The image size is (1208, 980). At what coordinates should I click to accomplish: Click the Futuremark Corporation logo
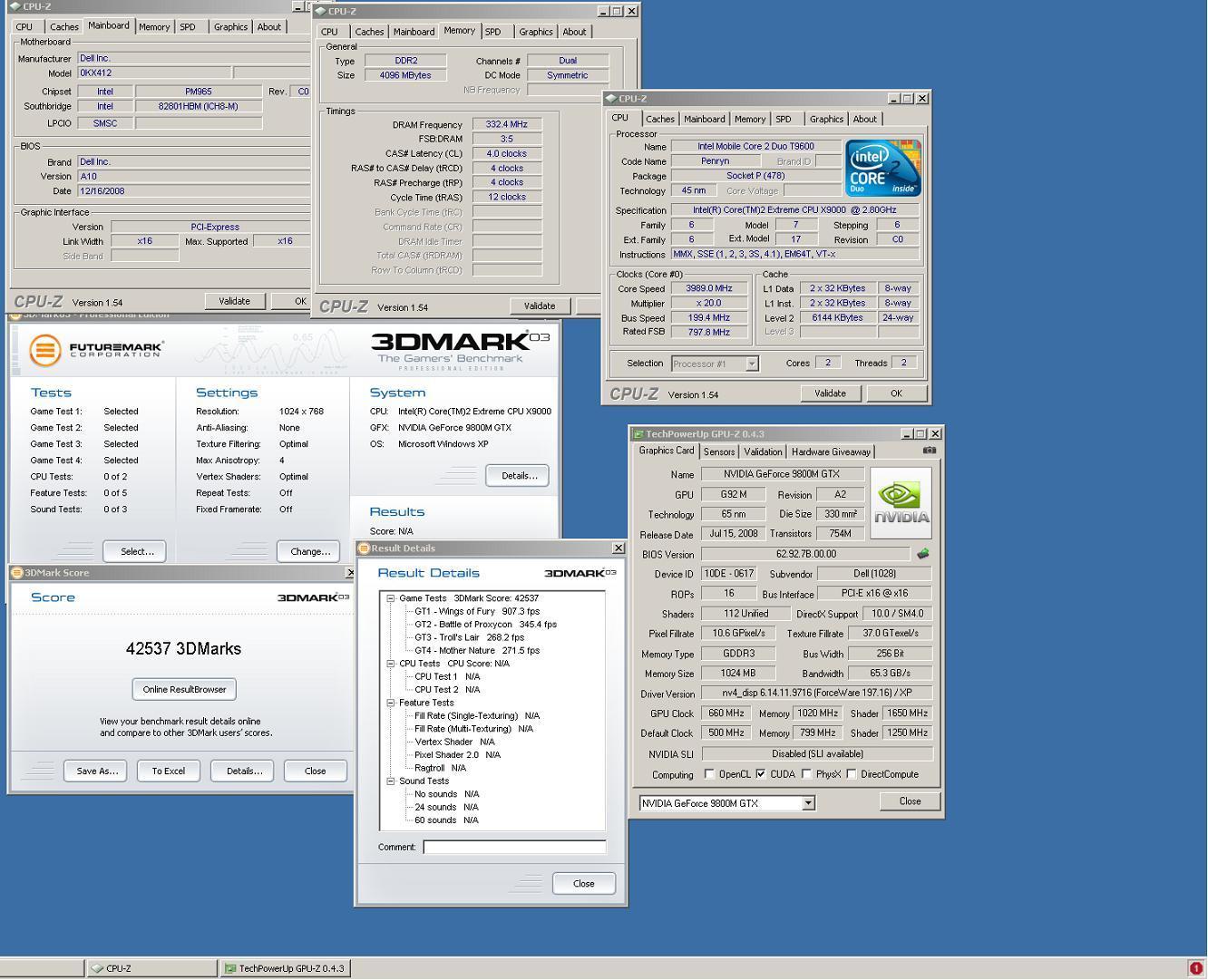click(x=96, y=350)
